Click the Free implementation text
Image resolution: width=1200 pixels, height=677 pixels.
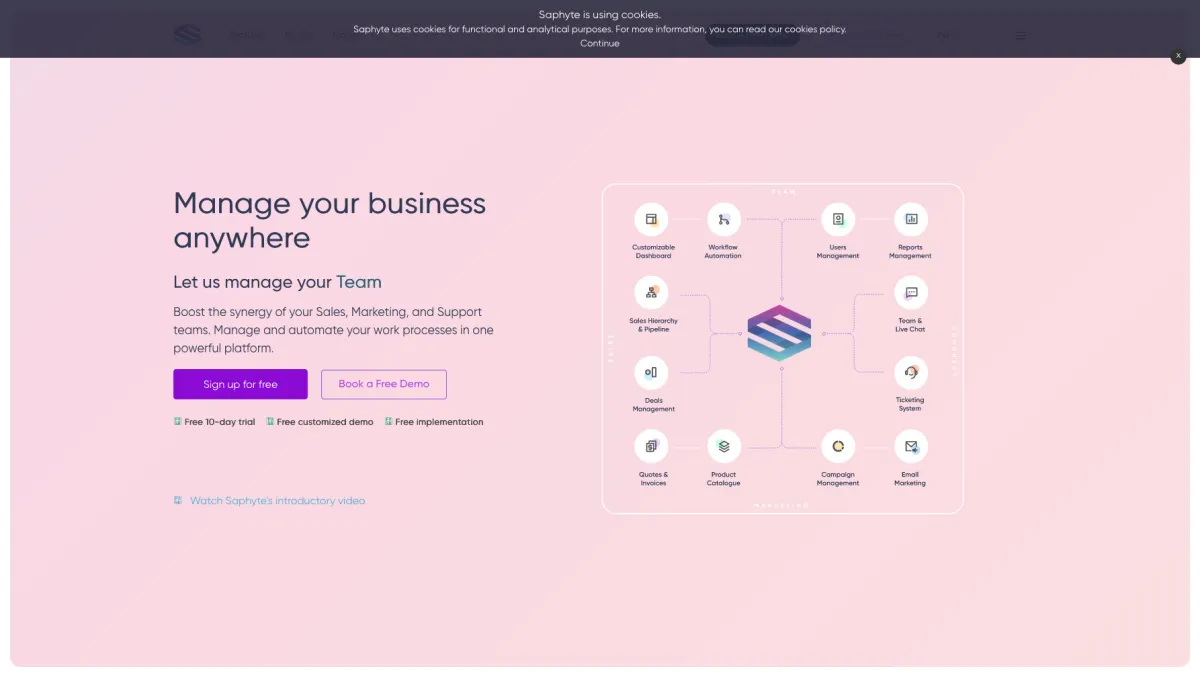coord(439,422)
